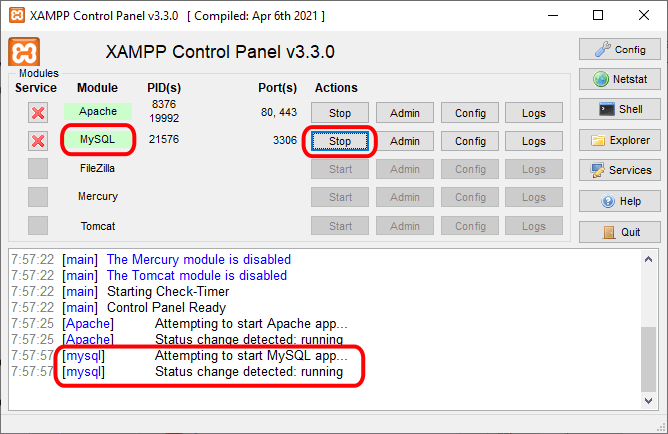
Task: Start the Tomcat module
Action: point(340,226)
